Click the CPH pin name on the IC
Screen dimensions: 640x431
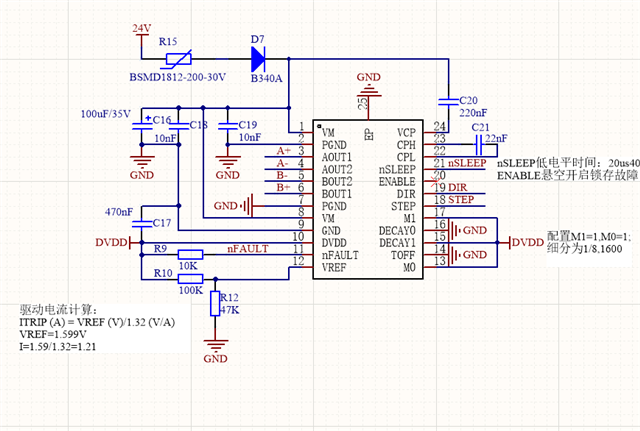tap(406, 145)
